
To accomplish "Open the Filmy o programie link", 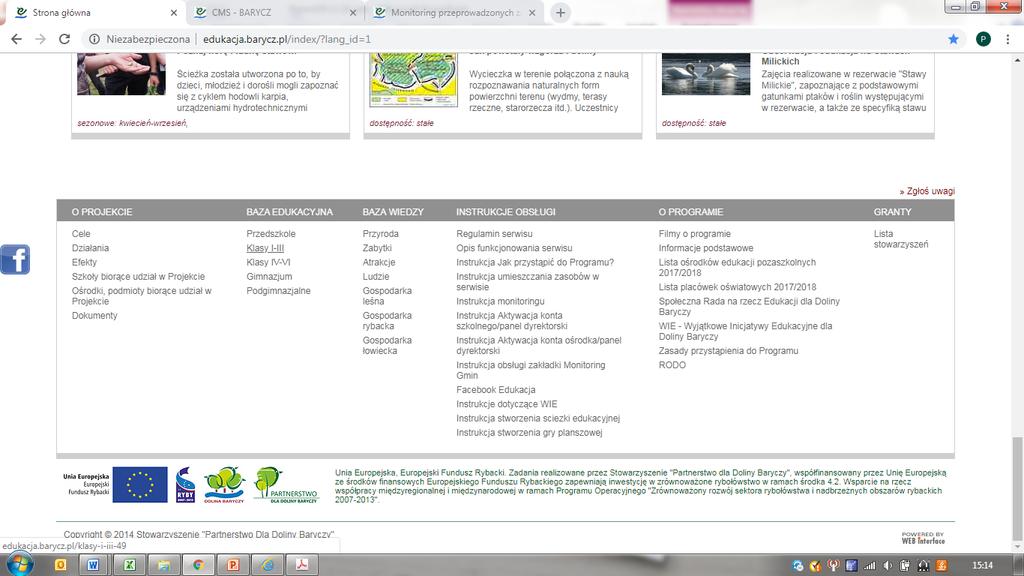I will click(695, 234).
